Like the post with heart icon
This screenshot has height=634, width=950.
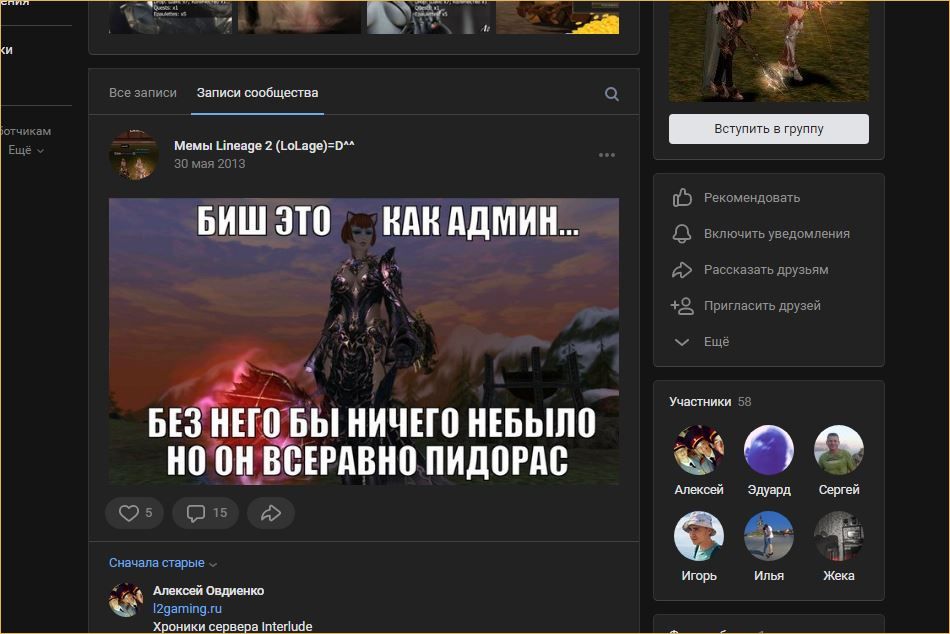135,513
